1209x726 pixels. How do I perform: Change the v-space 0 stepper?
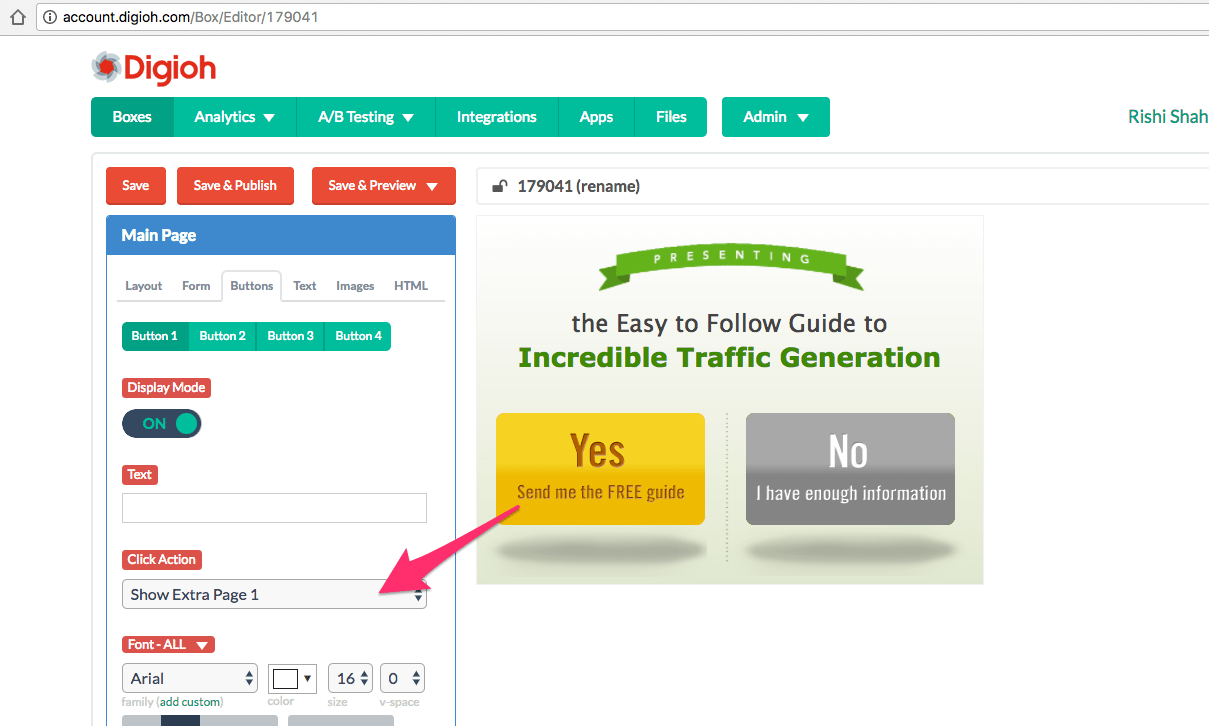[x=403, y=678]
